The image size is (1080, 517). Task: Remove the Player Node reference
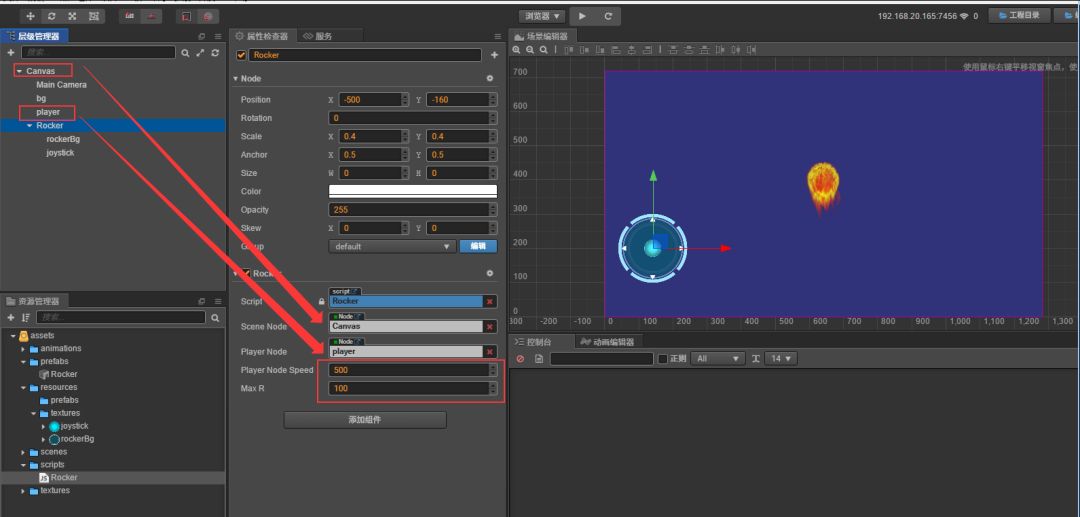490,352
